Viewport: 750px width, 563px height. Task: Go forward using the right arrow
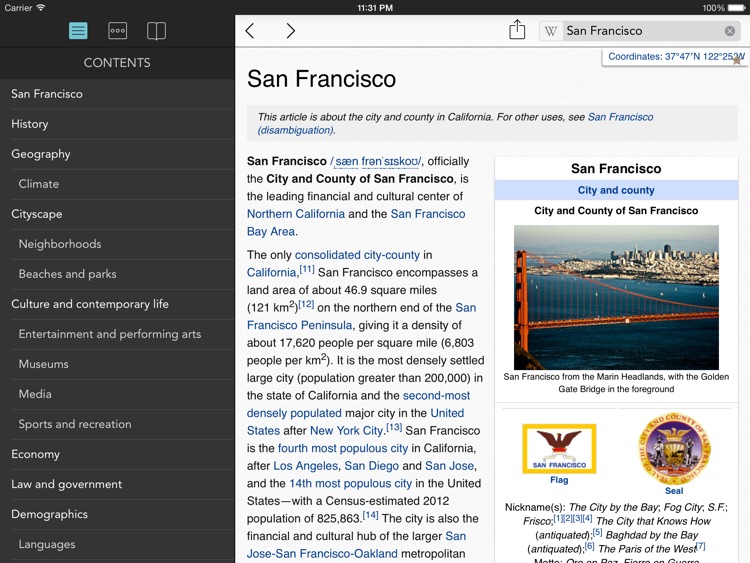tap(290, 31)
